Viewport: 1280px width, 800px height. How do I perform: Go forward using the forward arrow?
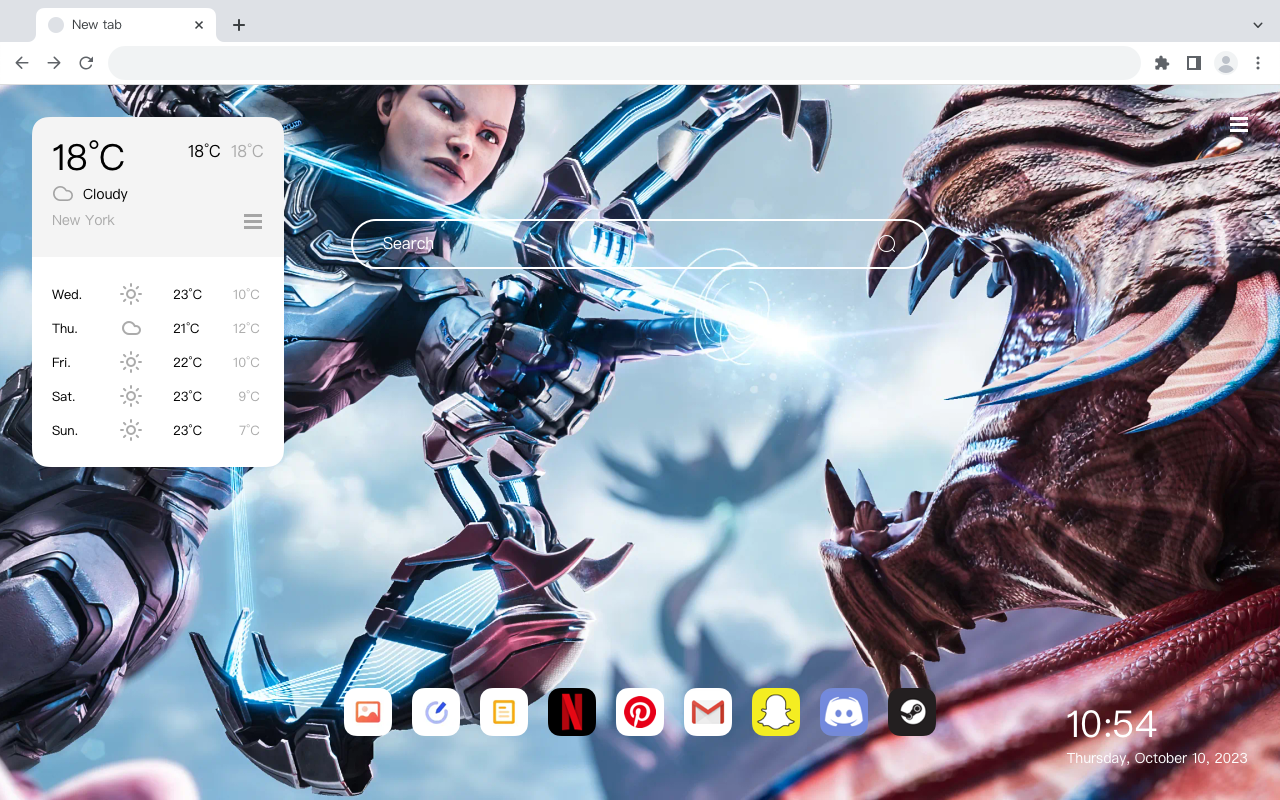point(54,63)
